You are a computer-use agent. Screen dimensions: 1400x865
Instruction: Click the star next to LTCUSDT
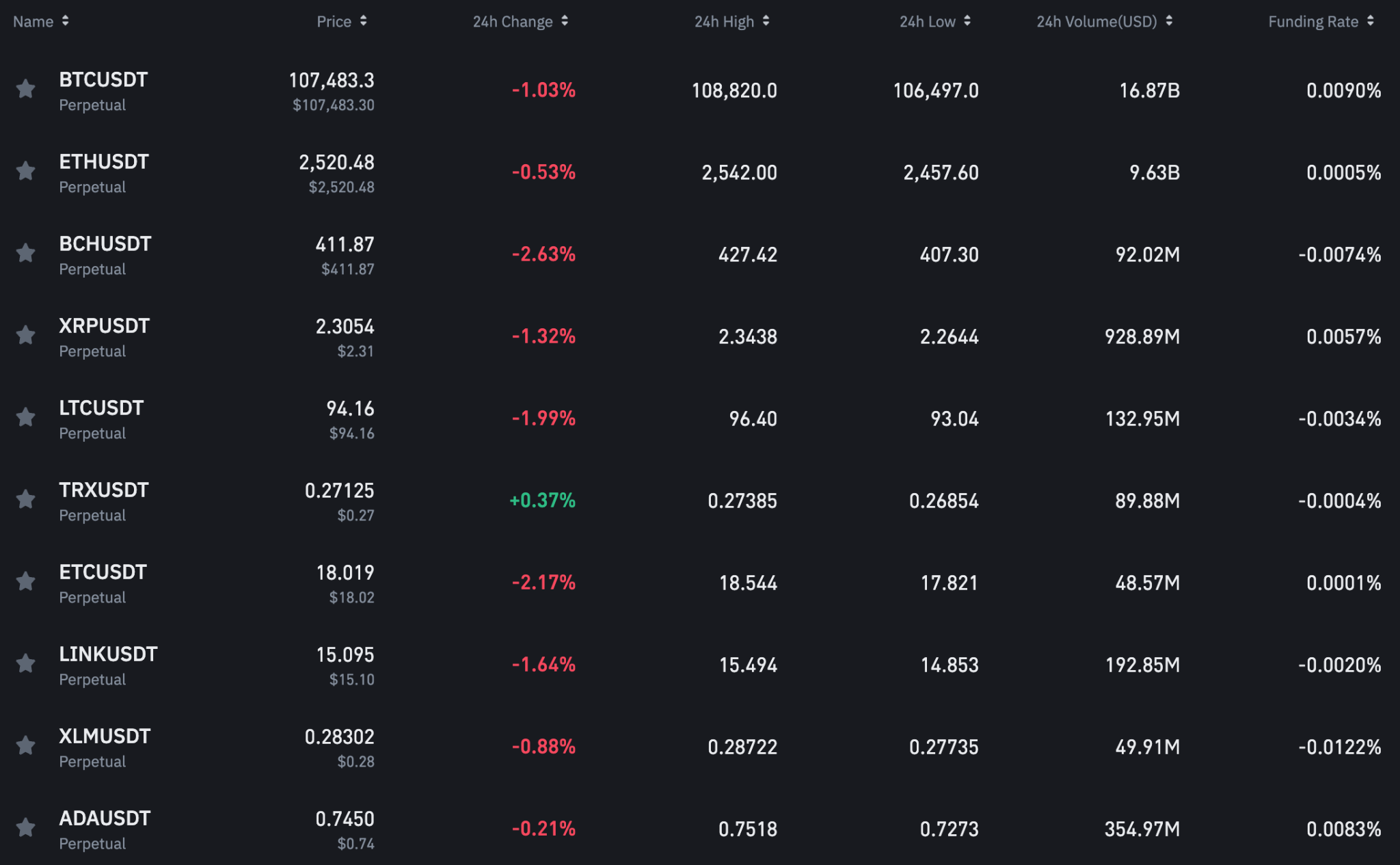pos(26,417)
